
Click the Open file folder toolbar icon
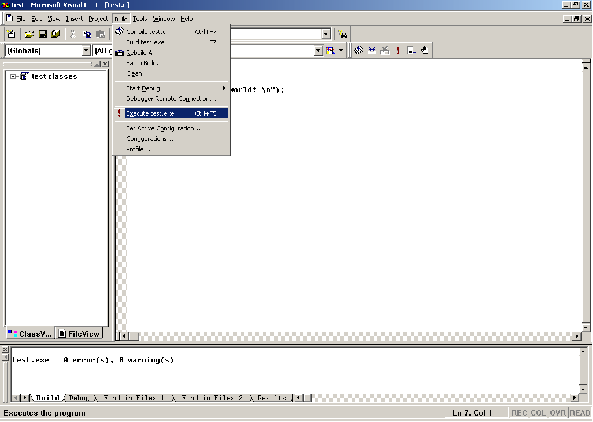click(29, 34)
